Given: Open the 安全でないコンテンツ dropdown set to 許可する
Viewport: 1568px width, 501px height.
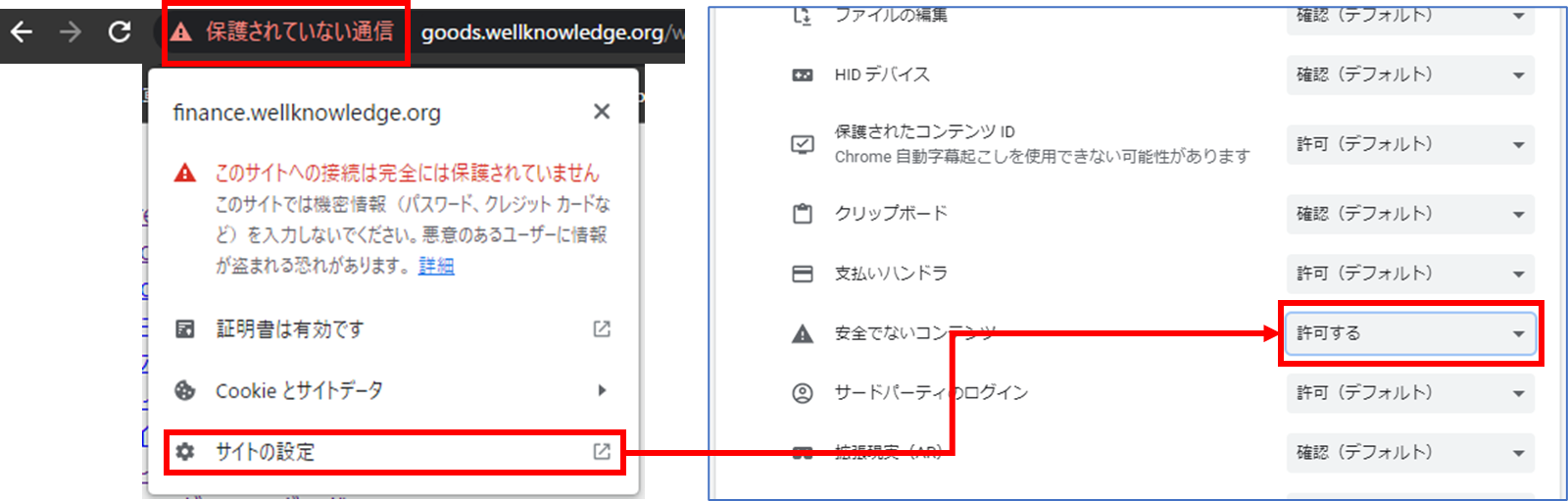Looking at the screenshot, I should pyautogui.click(x=1409, y=333).
